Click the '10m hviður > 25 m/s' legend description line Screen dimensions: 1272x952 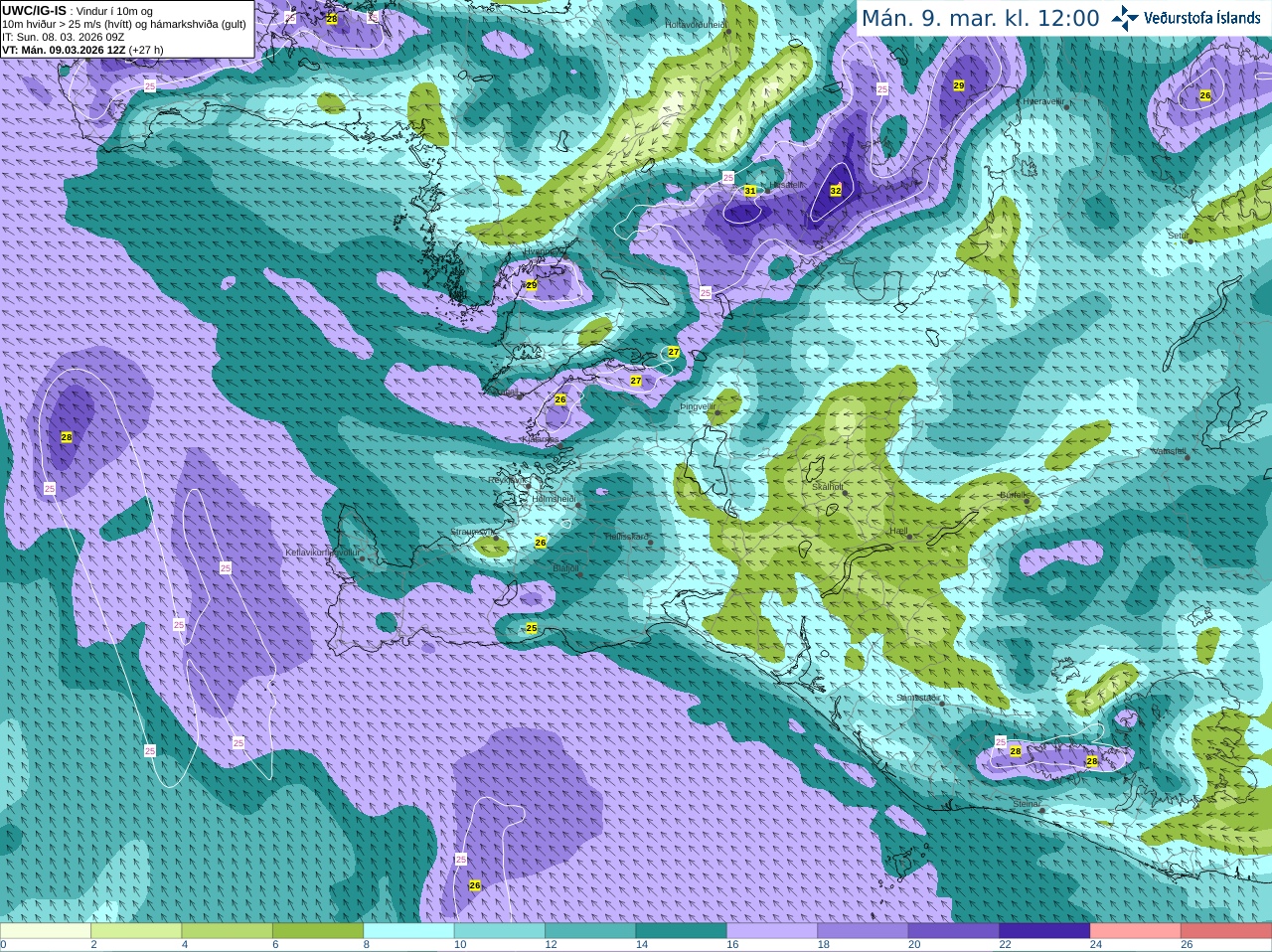[x=124, y=24]
